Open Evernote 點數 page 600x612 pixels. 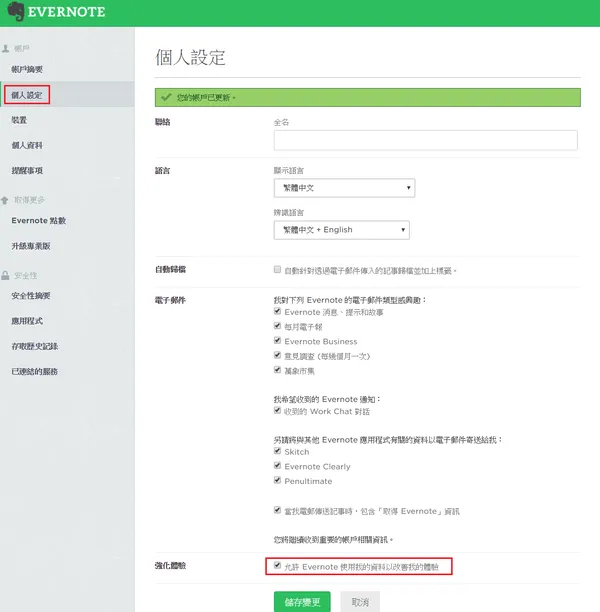pyautogui.click(x=39, y=221)
